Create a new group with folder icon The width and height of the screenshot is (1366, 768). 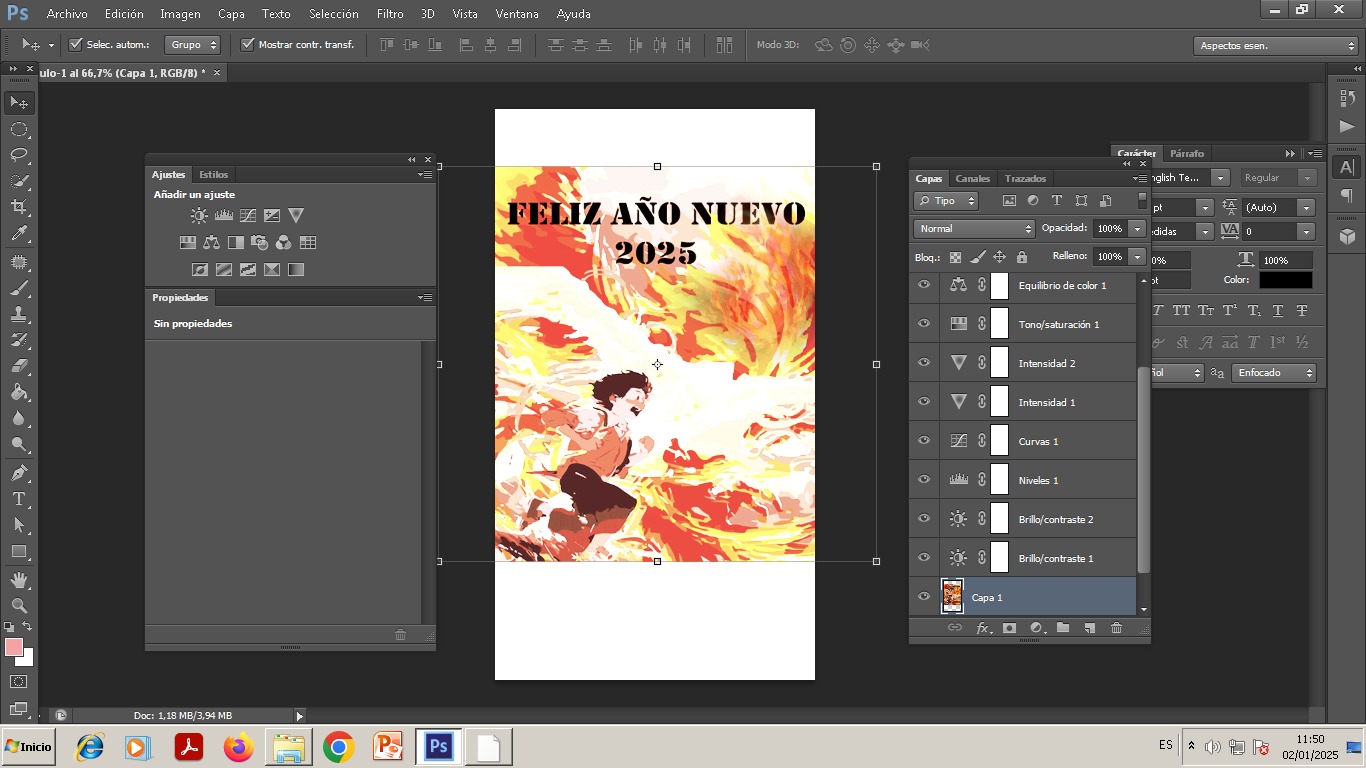click(1063, 628)
